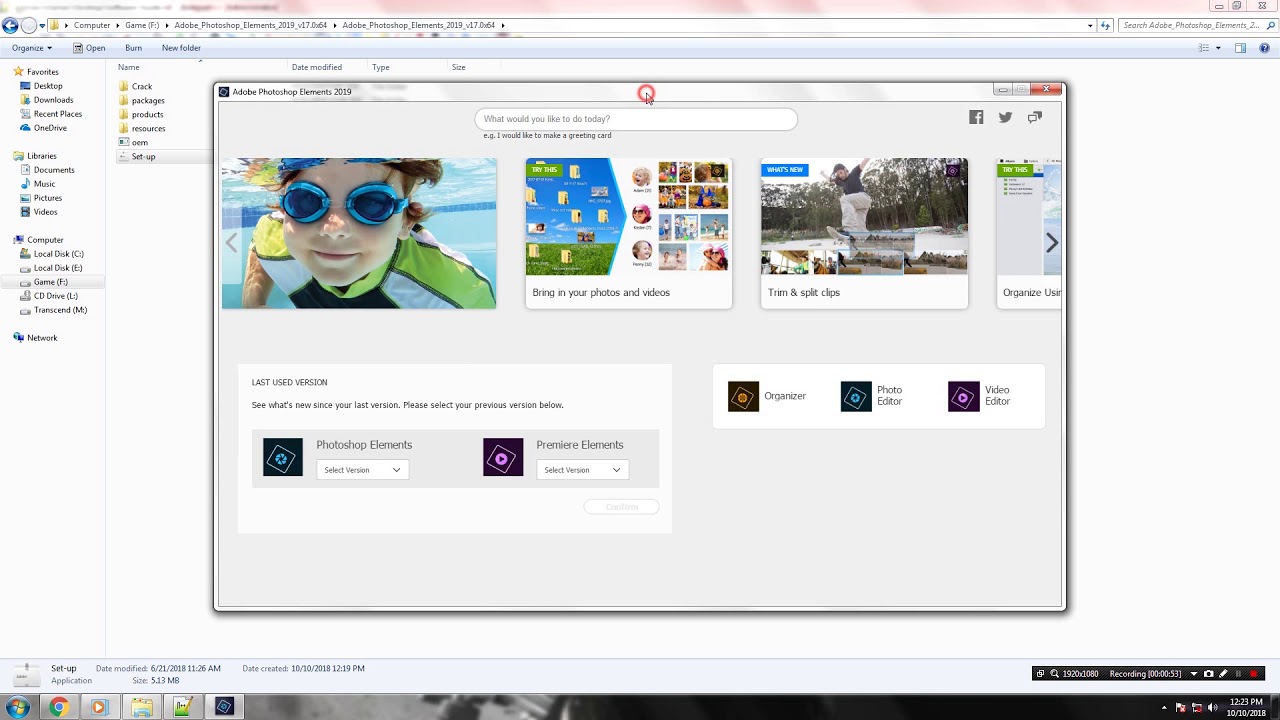Open the Organizer app icon
This screenshot has height=720, width=1280.
(743, 397)
